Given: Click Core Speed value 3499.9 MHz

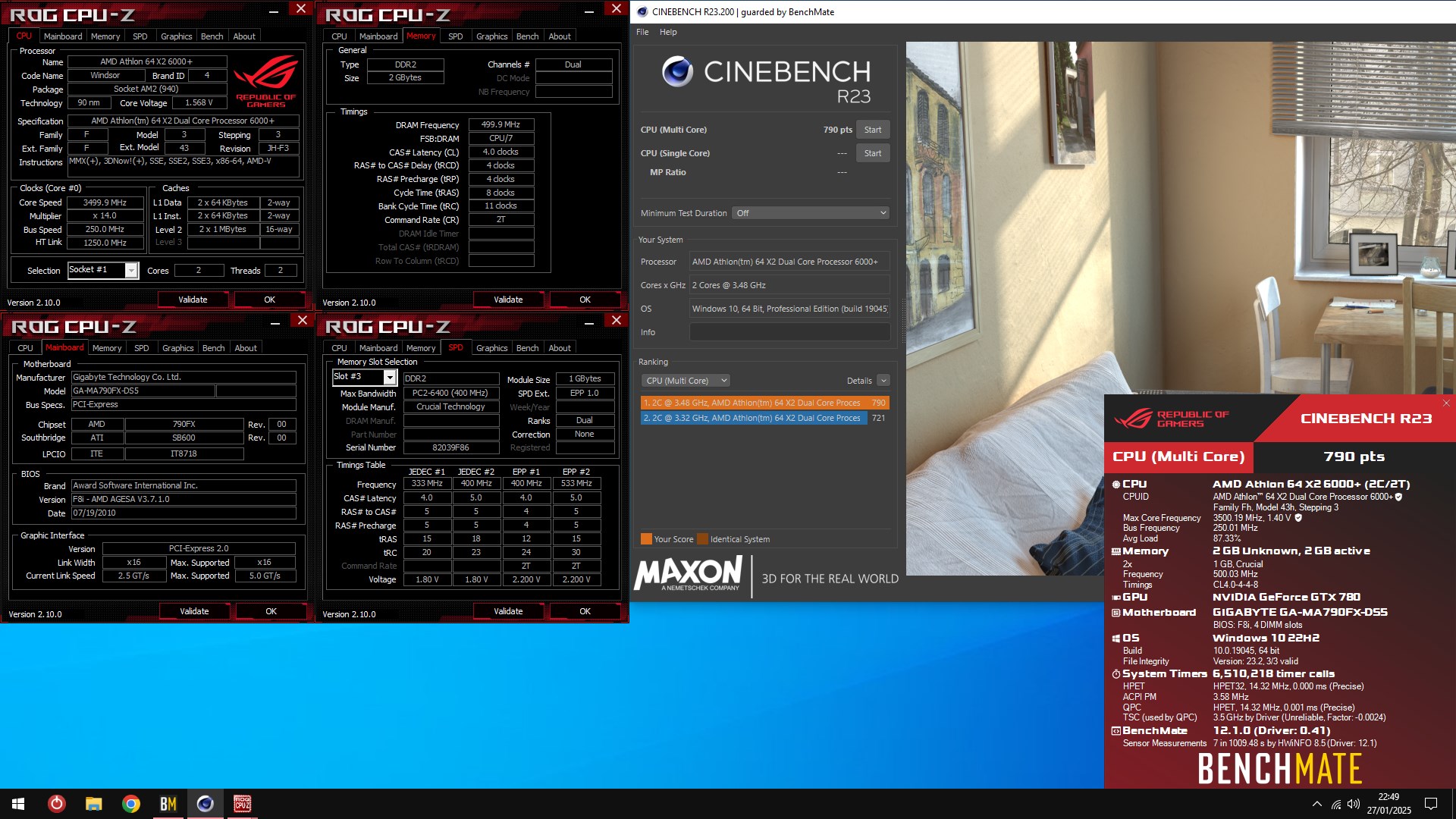Looking at the screenshot, I should [x=105, y=202].
